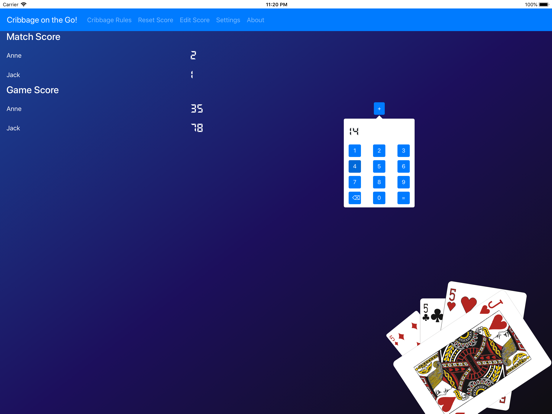Image resolution: width=552 pixels, height=414 pixels.
Task: Tap Anne's game score of 35
Action: (197, 108)
